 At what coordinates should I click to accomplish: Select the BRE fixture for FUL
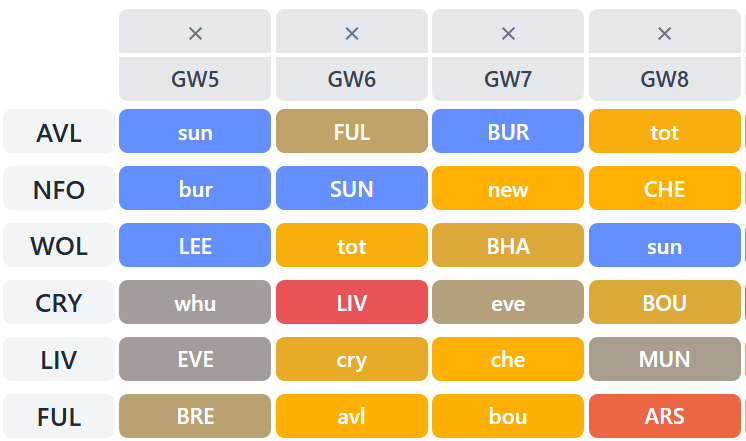[x=195, y=416]
